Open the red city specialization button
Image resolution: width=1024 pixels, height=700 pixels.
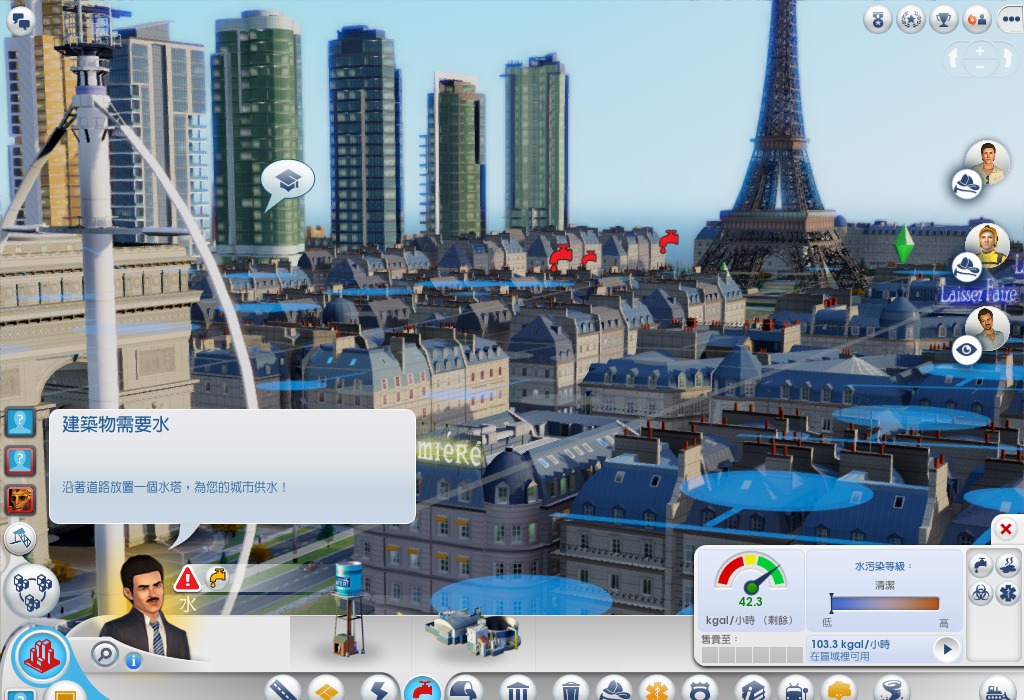click(42, 657)
